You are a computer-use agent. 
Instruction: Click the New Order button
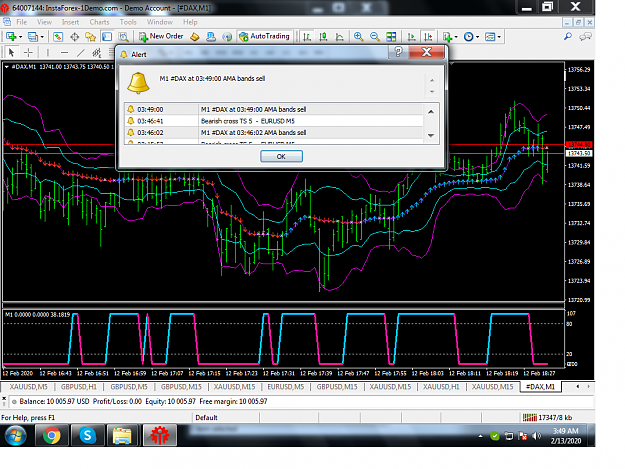point(161,36)
